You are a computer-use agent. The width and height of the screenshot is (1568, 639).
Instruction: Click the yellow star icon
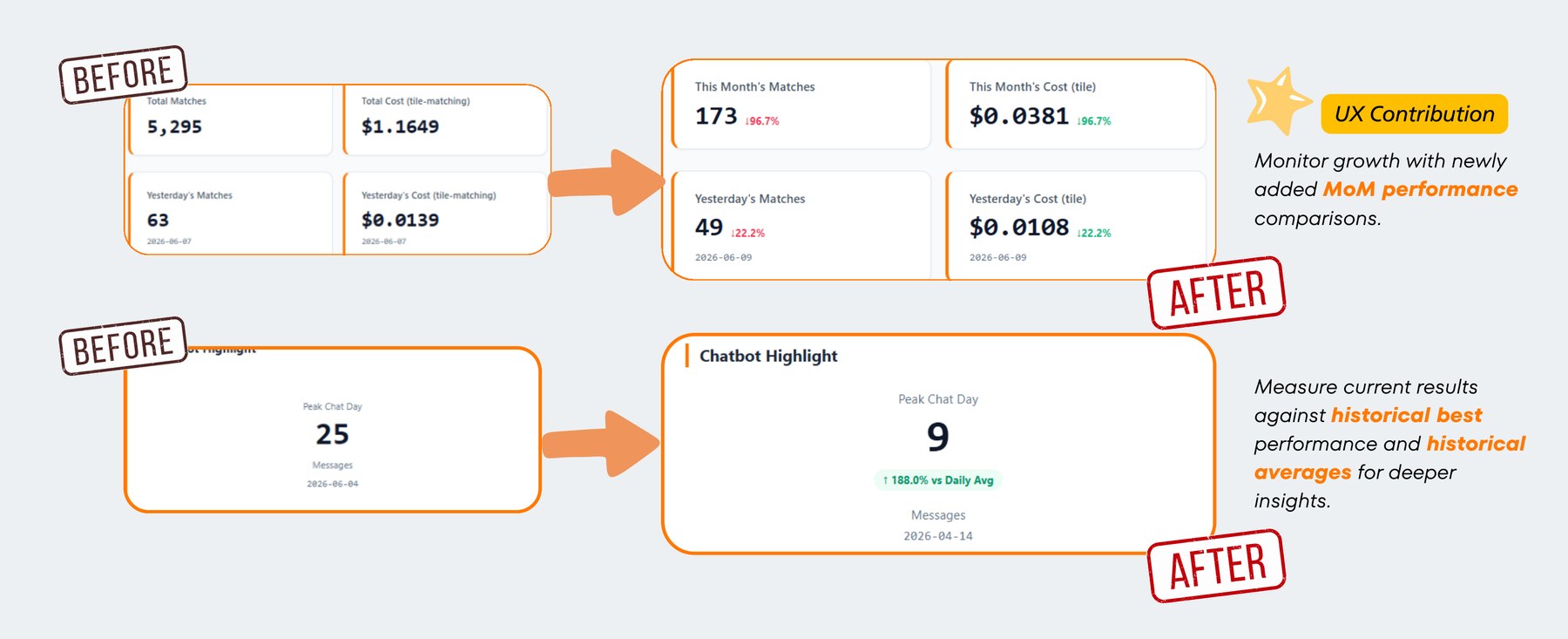[x=1278, y=101]
